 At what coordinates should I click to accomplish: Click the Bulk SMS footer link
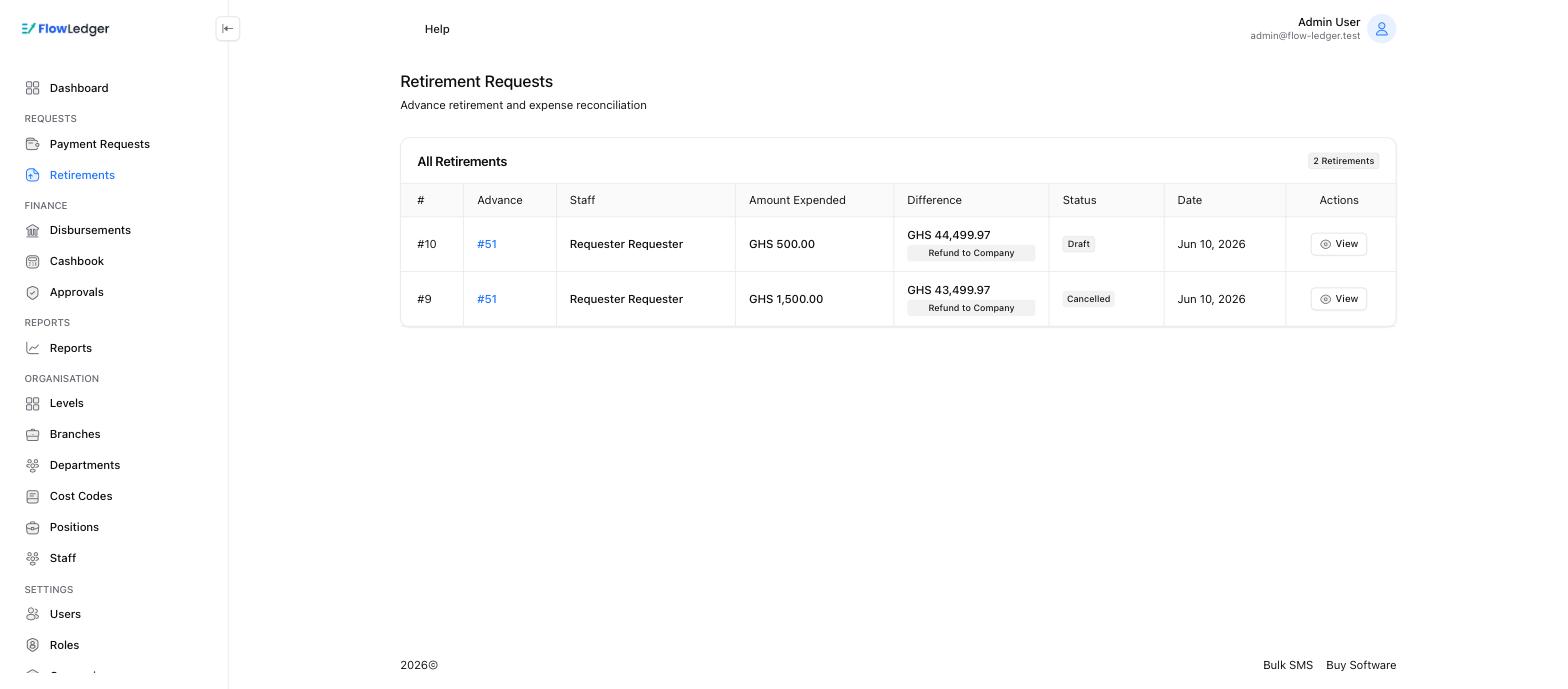point(1288,665)
